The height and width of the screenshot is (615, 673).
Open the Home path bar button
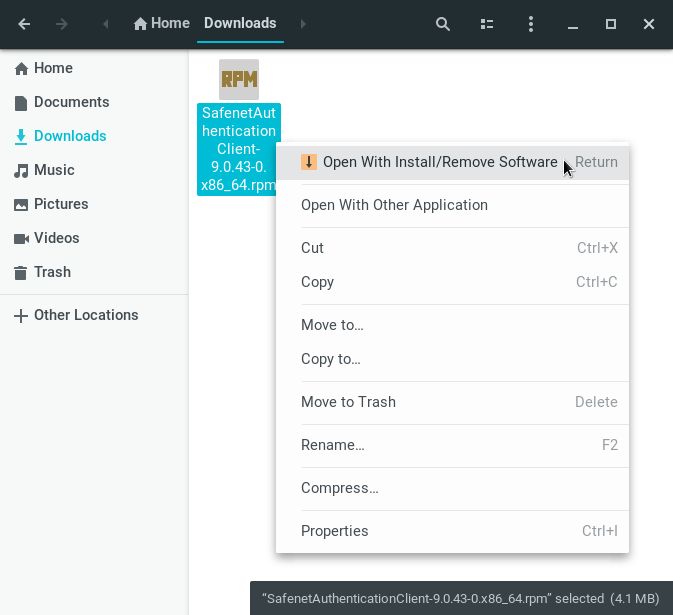[x=161, y=23]
